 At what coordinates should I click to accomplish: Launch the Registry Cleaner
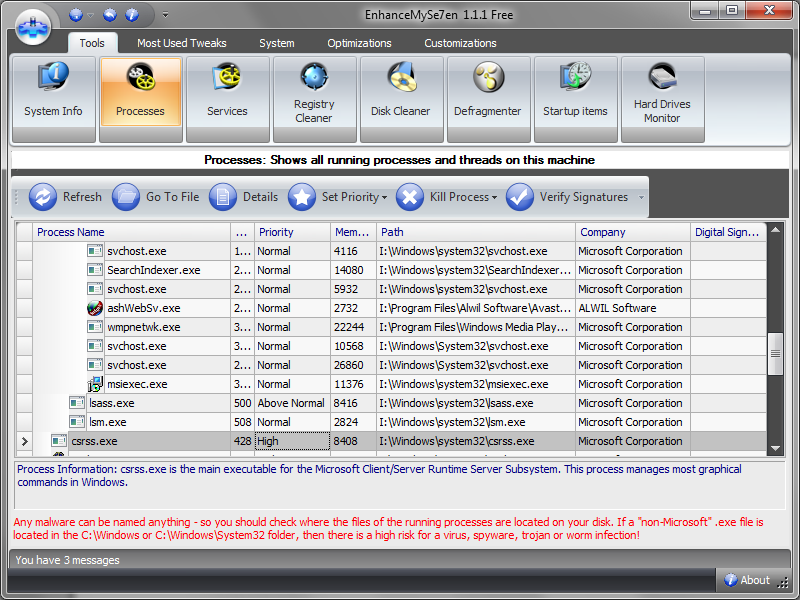tap(314, 98)
